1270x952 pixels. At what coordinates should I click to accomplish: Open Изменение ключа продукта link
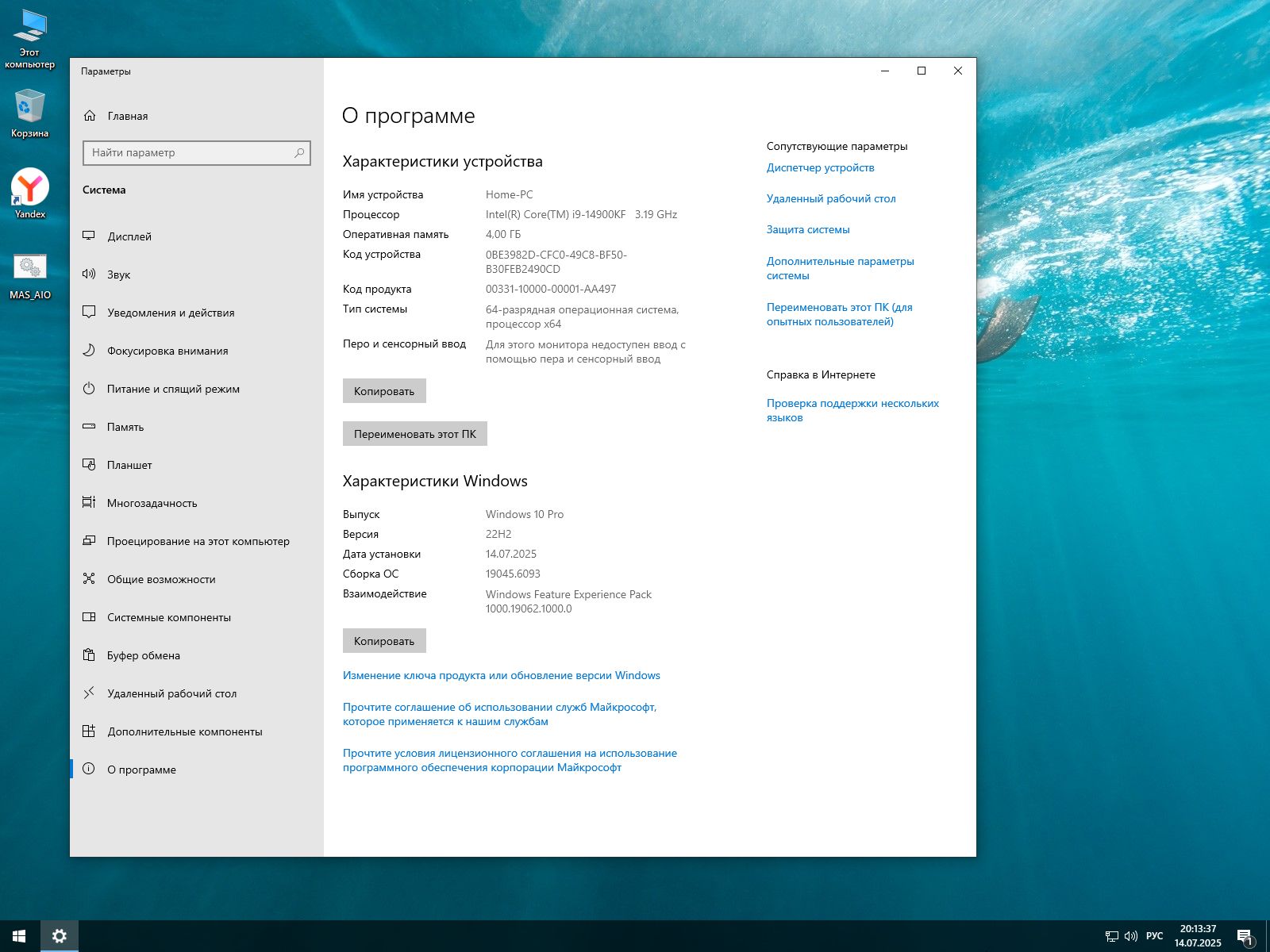[502, 675]
